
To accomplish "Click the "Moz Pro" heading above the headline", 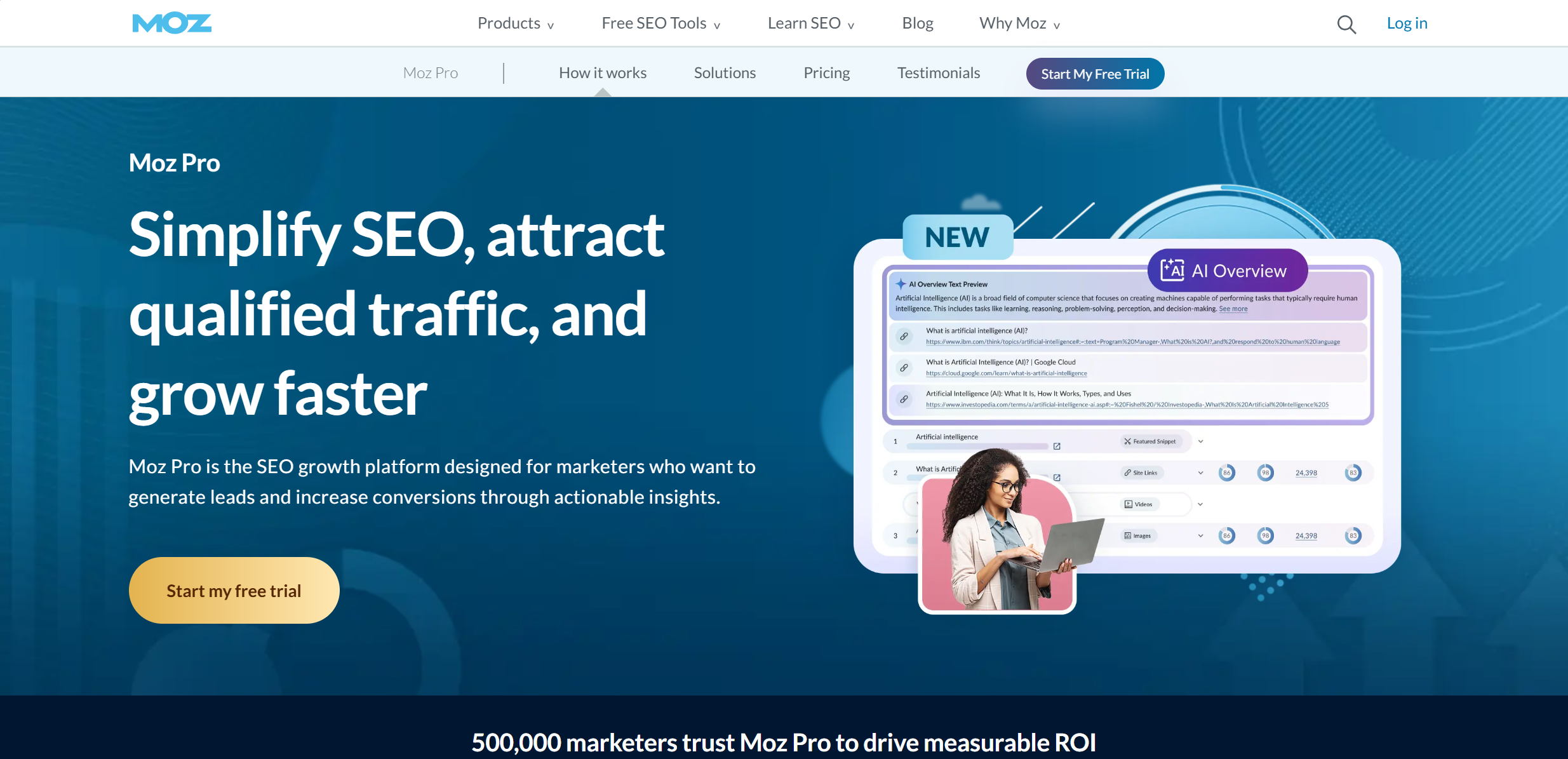I will pyautogui.click(x=175, y=163).
